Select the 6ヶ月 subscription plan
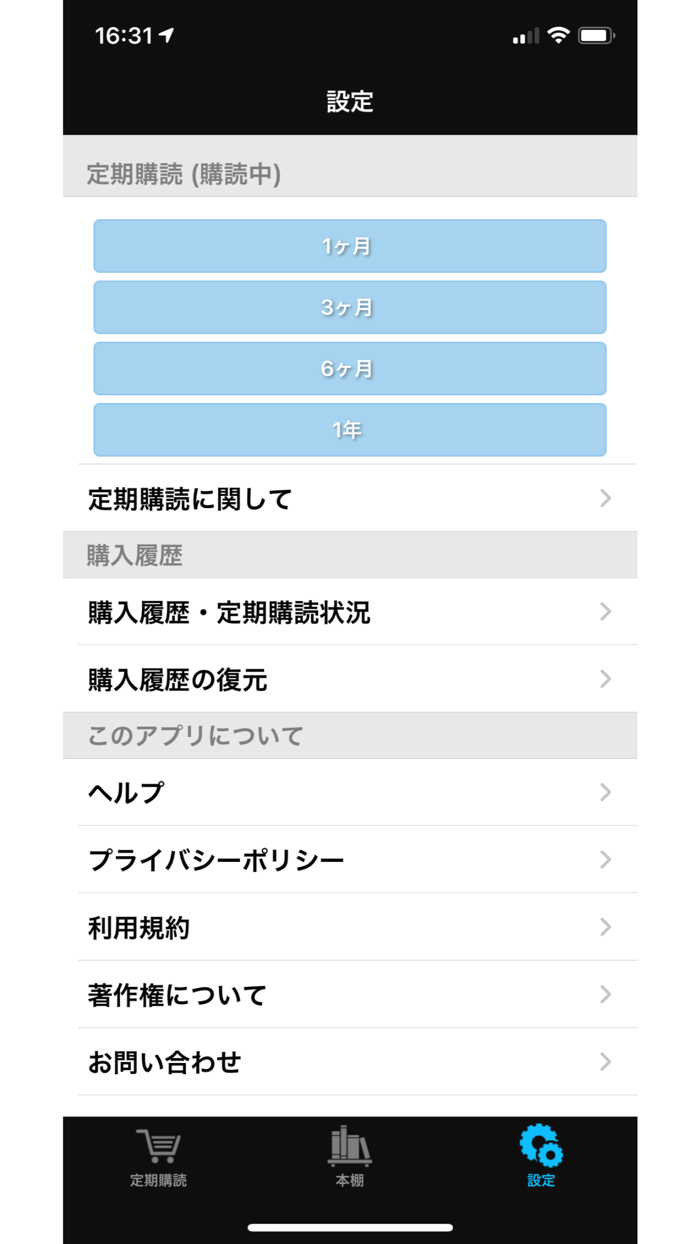Viewport: 700px width, 1244px height. [x=350, y=368]
